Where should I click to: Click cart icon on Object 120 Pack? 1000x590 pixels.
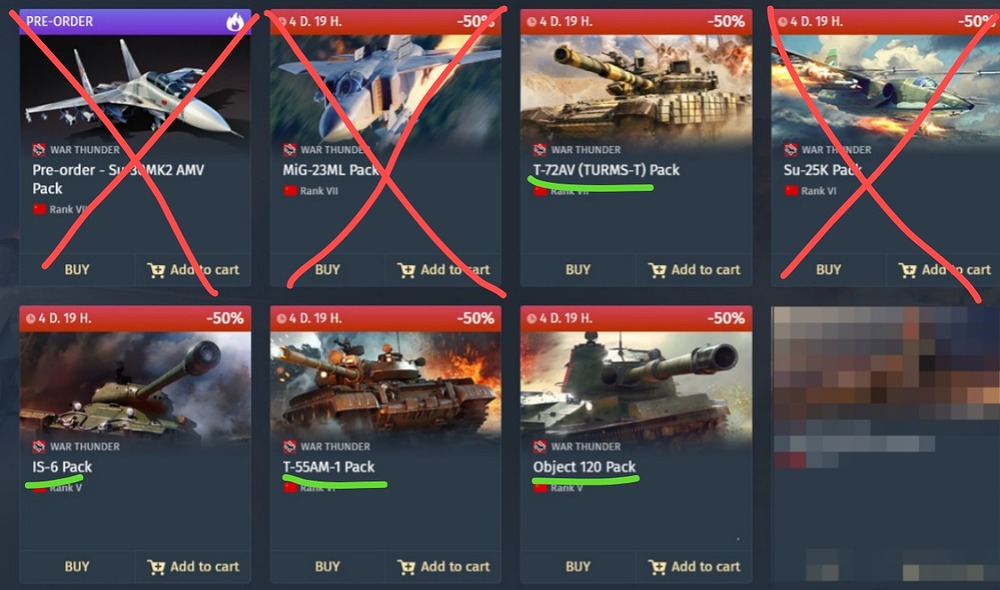[x=657, y=567]
